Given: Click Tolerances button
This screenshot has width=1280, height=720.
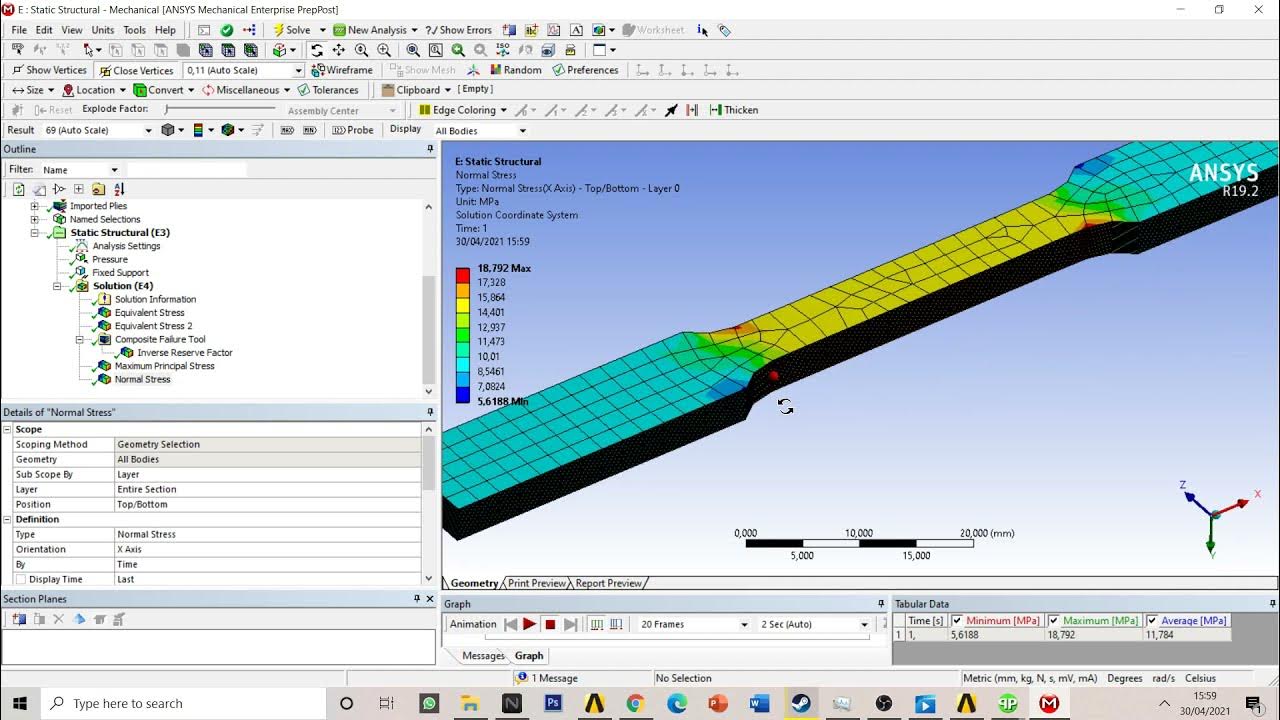Looking at the screenshot, I should [x=328, y=90].
